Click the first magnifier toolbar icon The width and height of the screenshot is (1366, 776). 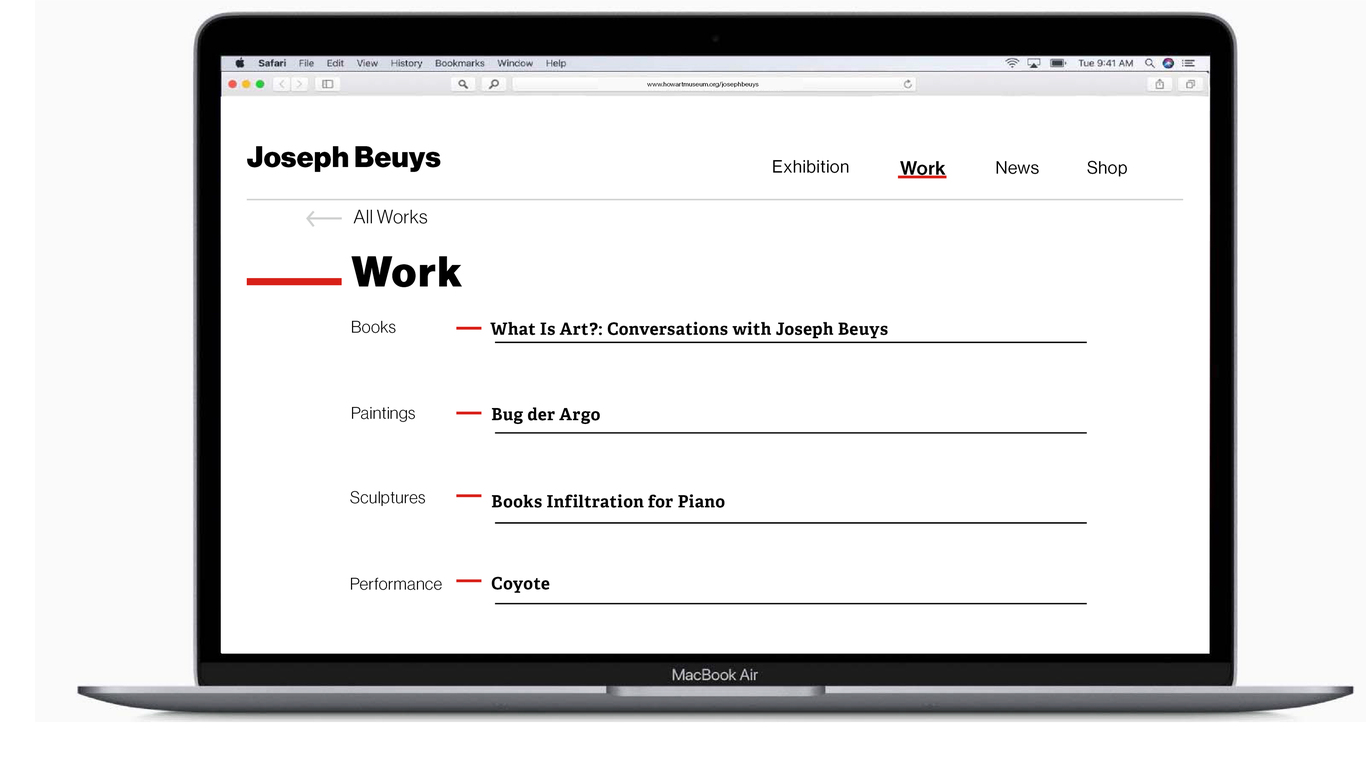click(463, 84)
